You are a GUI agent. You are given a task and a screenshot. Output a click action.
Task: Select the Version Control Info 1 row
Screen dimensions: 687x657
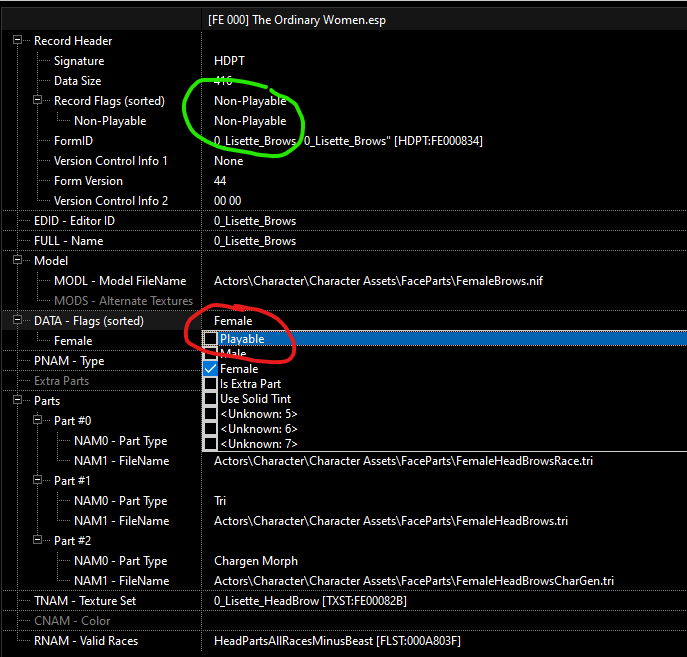(110, 161)
